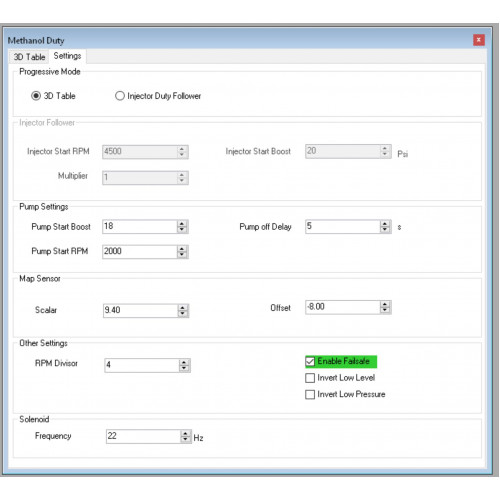Screen dimensions: 500x500
Task: Increase Pump Start Boost with up arrow
Action: [x=182, y=223]
